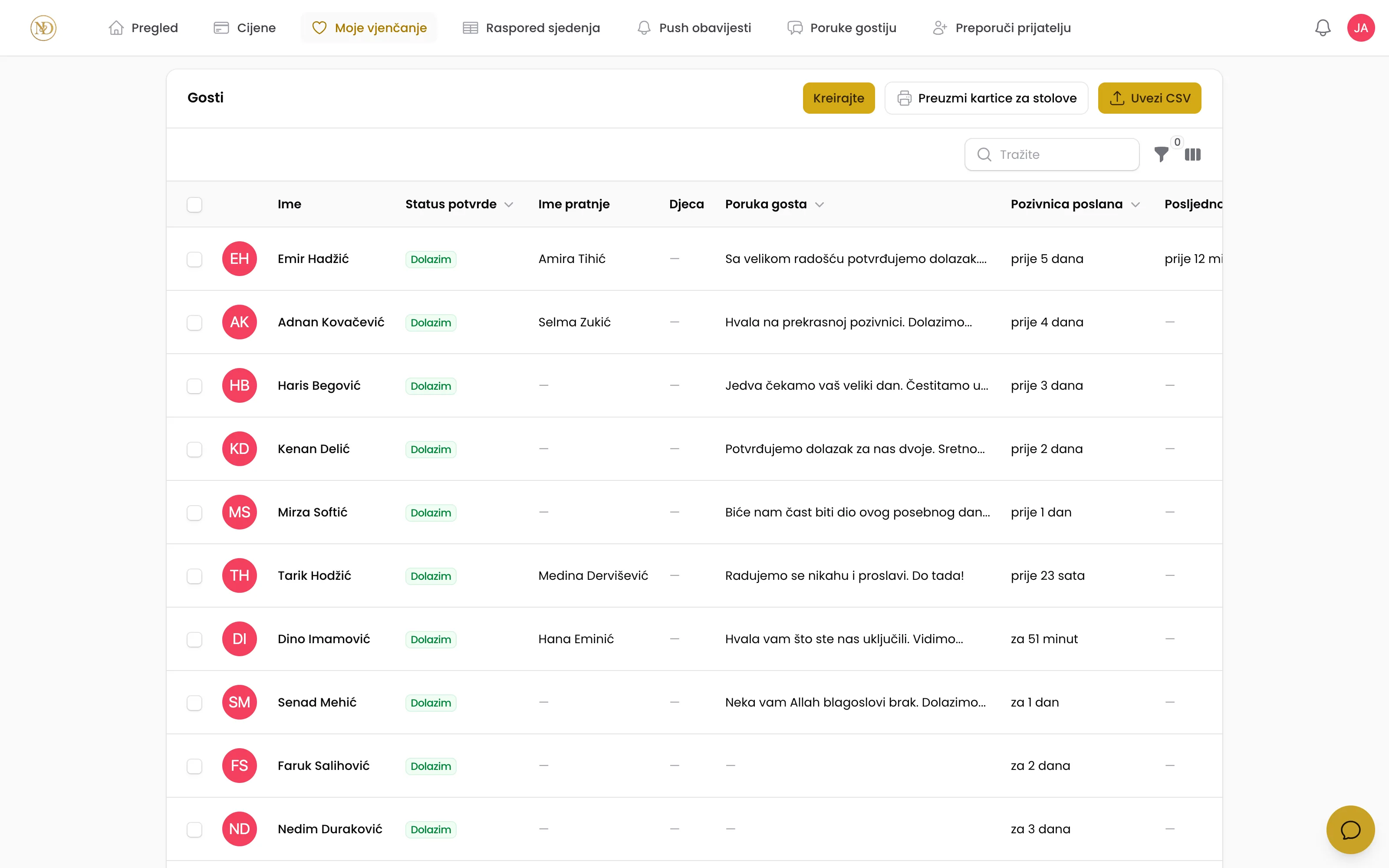This screenshot has width=1389, height=868.
Task: Click the FS avatar of Faruk Salihović
Action: pos(239,766)
